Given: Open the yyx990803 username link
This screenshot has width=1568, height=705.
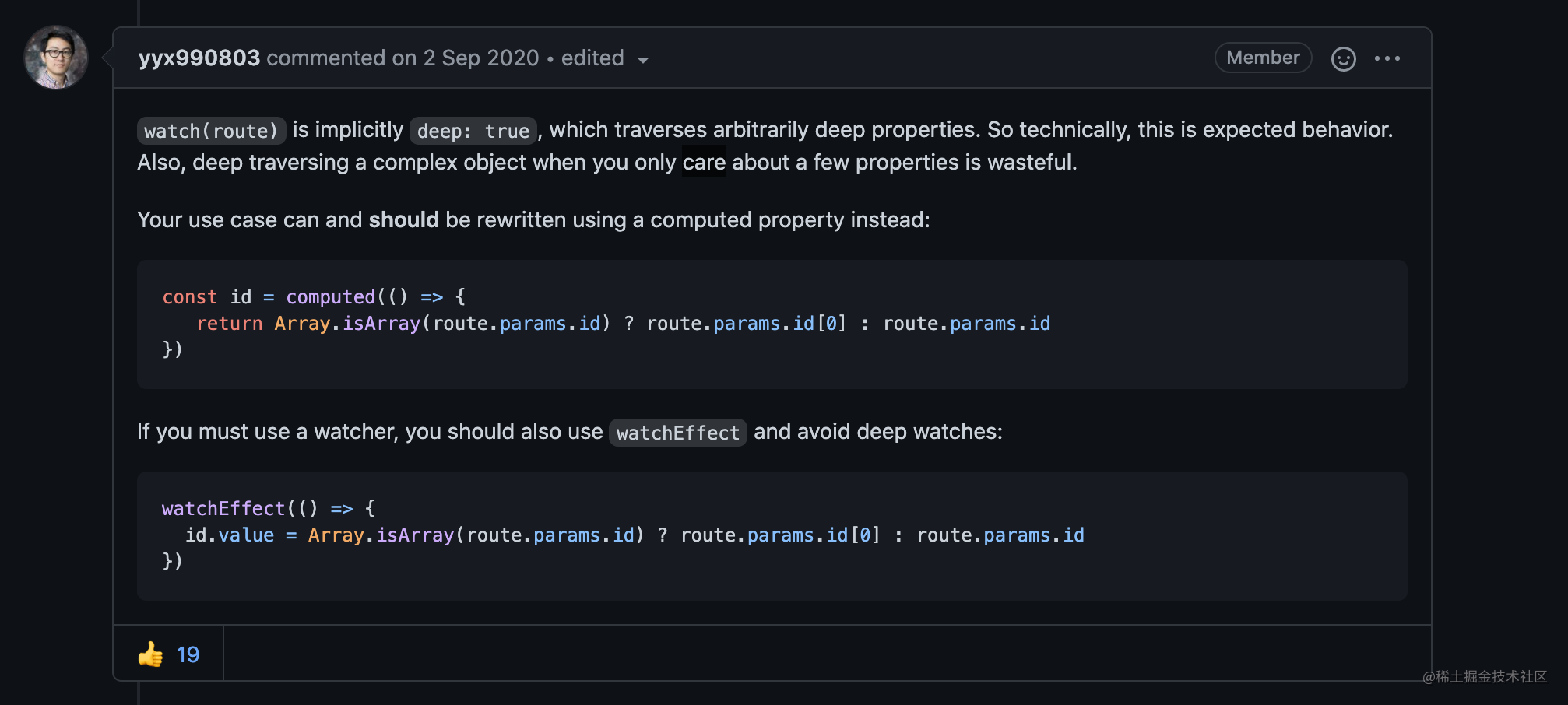Looking at the screenshot, I should pyautogui.click(x=199, y=58).
